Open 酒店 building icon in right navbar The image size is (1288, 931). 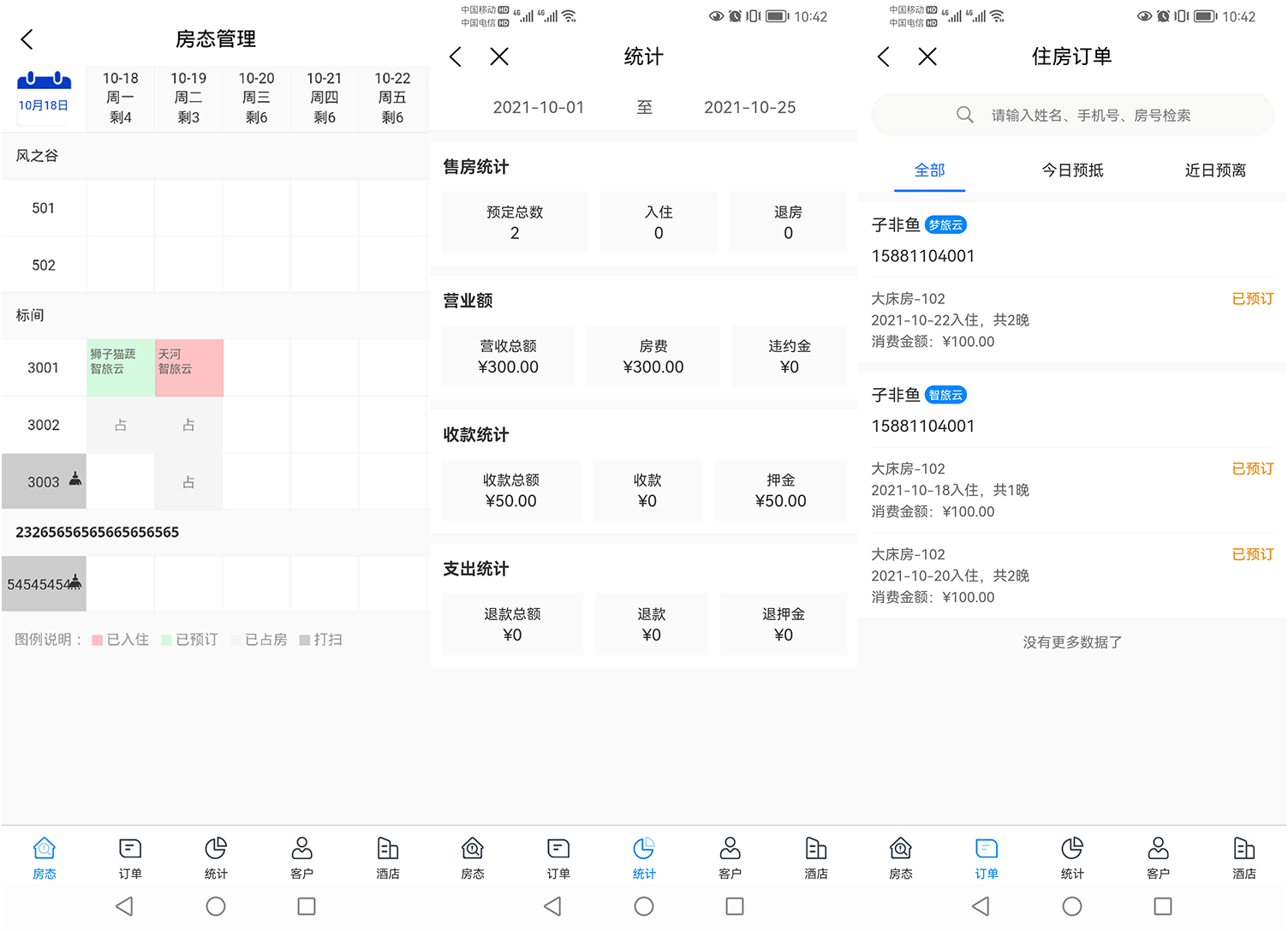click(1243, 858)
